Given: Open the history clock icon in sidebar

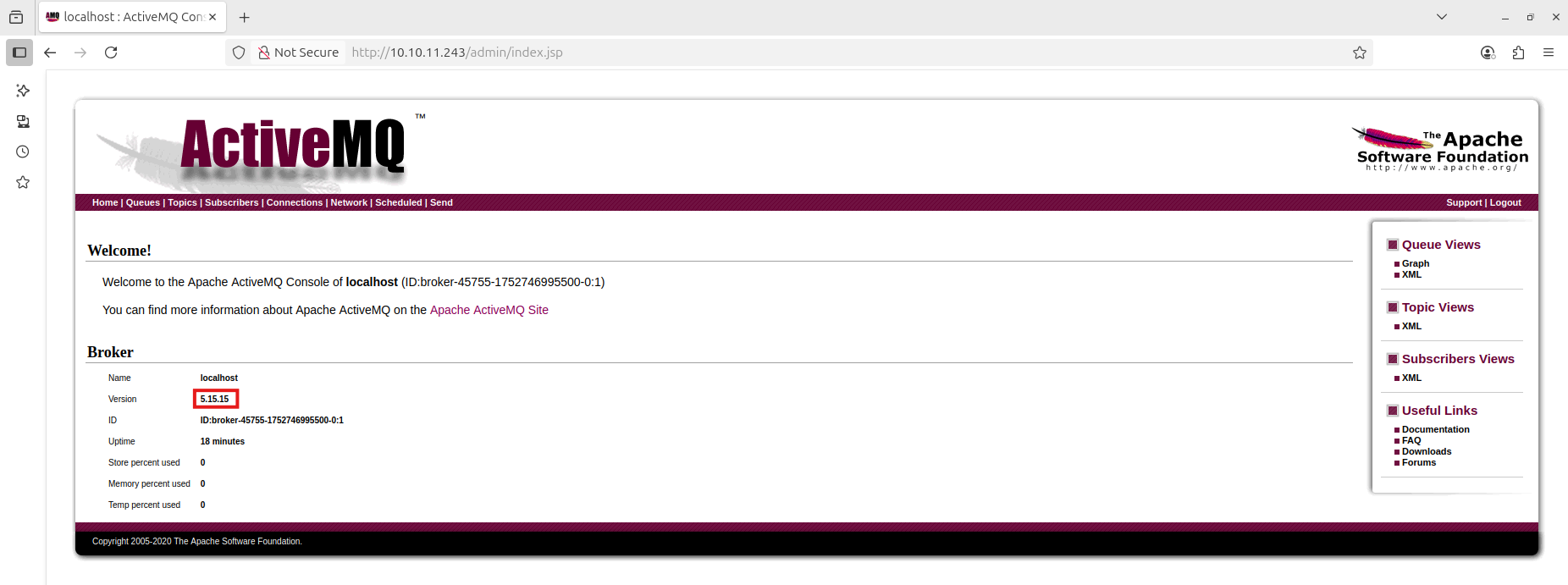Looking at the screenshot, I should pyautogui.click(x=23, y=152).
